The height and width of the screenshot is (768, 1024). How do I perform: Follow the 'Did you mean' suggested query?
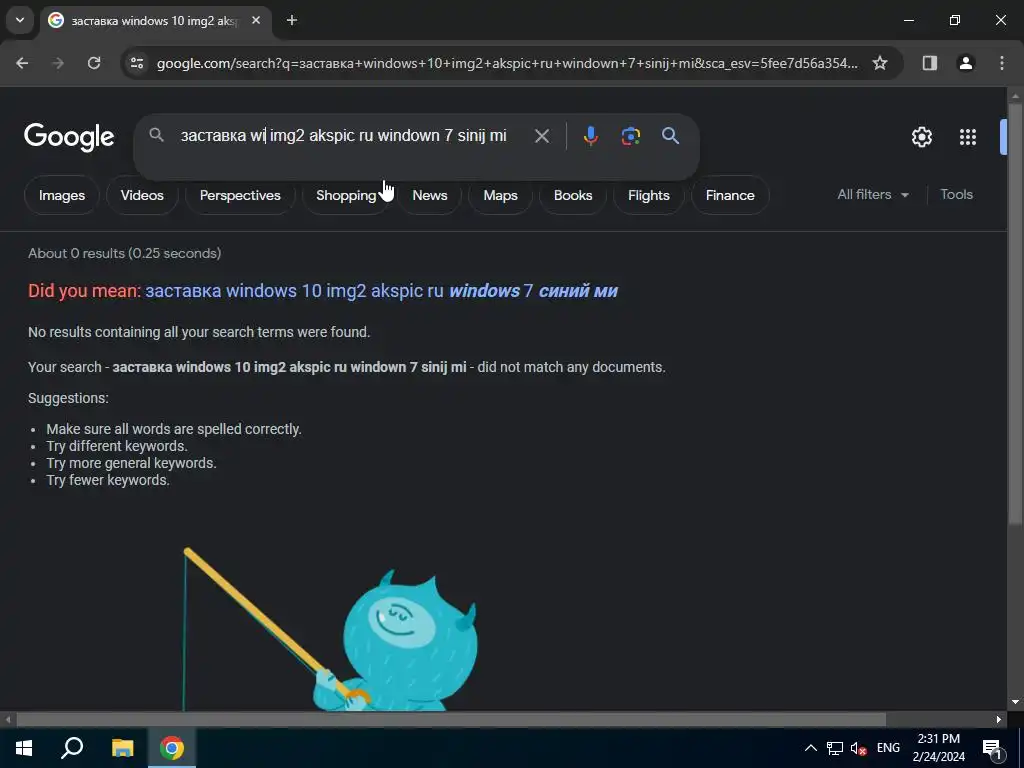pos(381,291)
